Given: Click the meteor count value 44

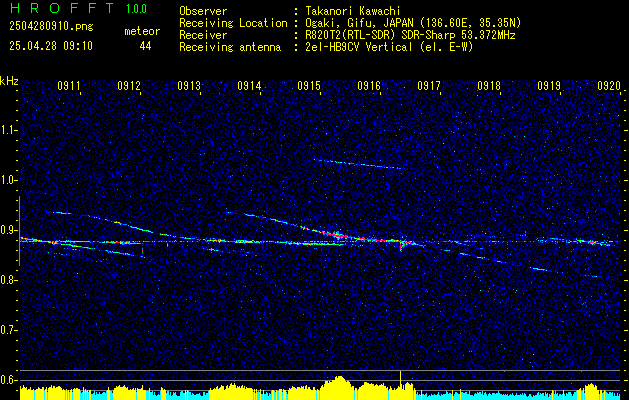Looking at the screenshot, I should pyautogui.click(x=145, y=46).
